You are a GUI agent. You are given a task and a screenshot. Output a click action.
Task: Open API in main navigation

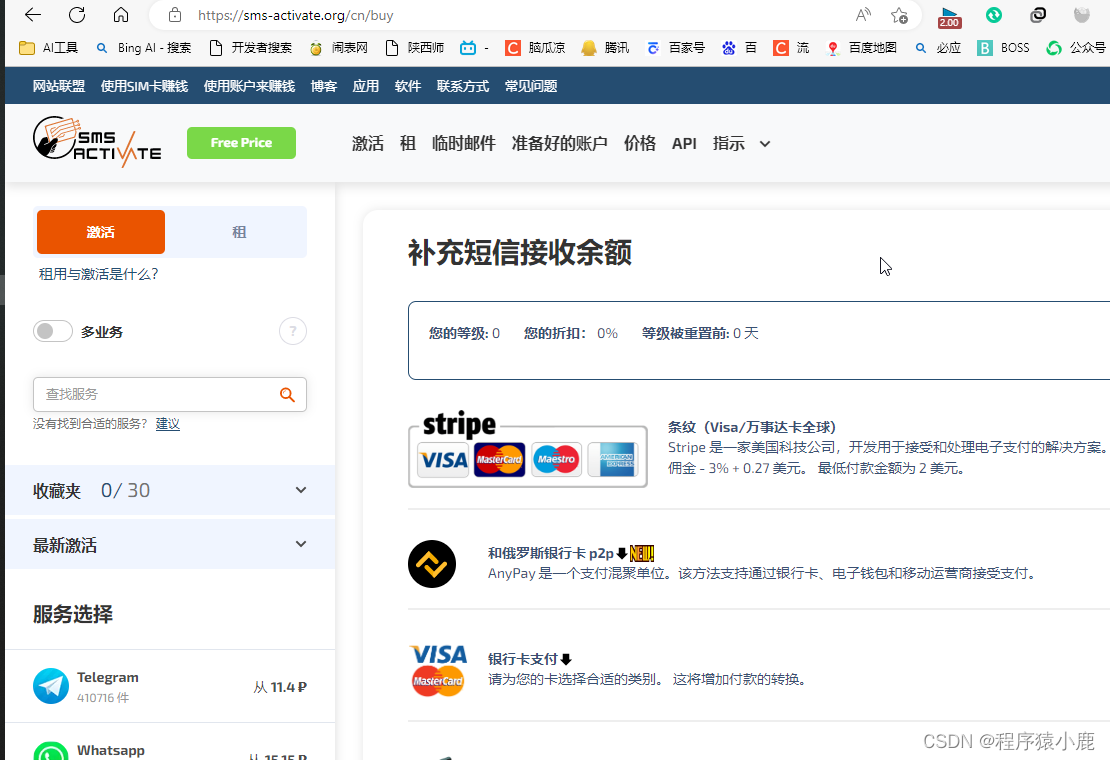[685, 144]
